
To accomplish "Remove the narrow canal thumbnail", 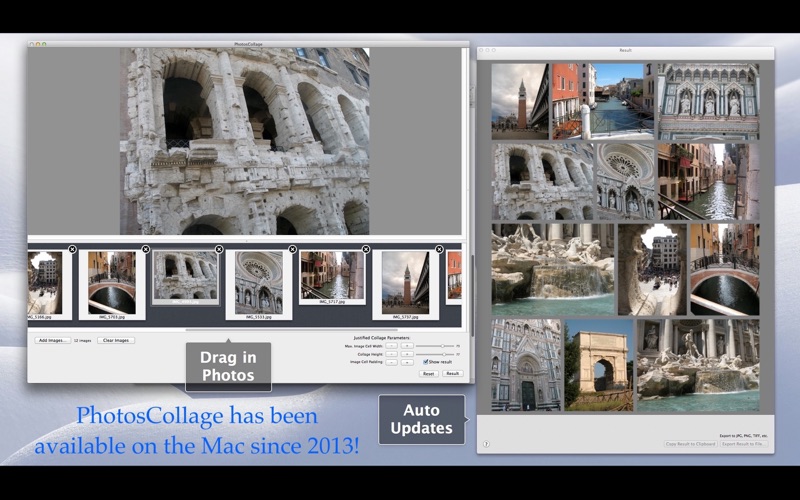I will (366, 249).
